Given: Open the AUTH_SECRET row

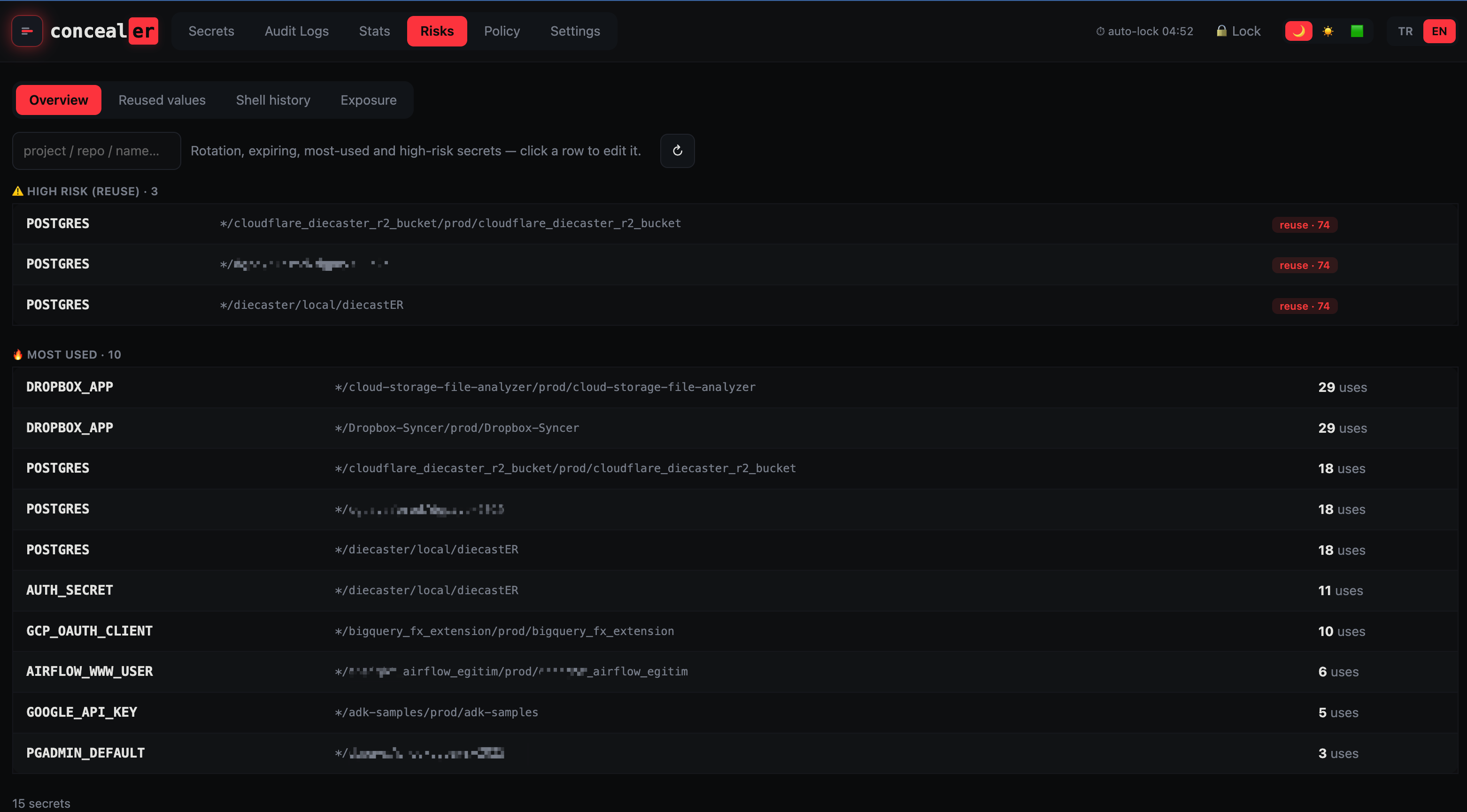Looking at the screenshot, I should click(x=734, y=590).
